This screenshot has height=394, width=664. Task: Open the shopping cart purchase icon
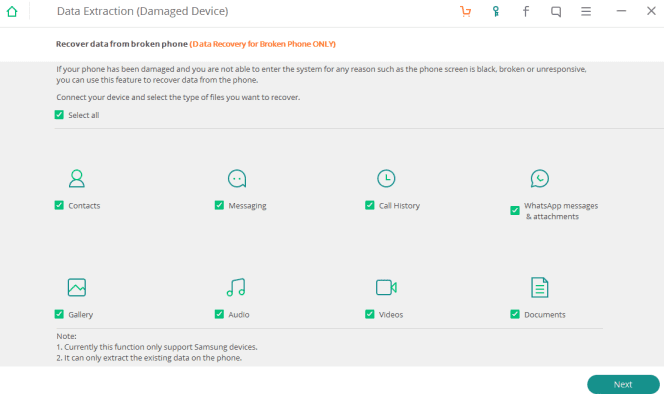(465, 11)
